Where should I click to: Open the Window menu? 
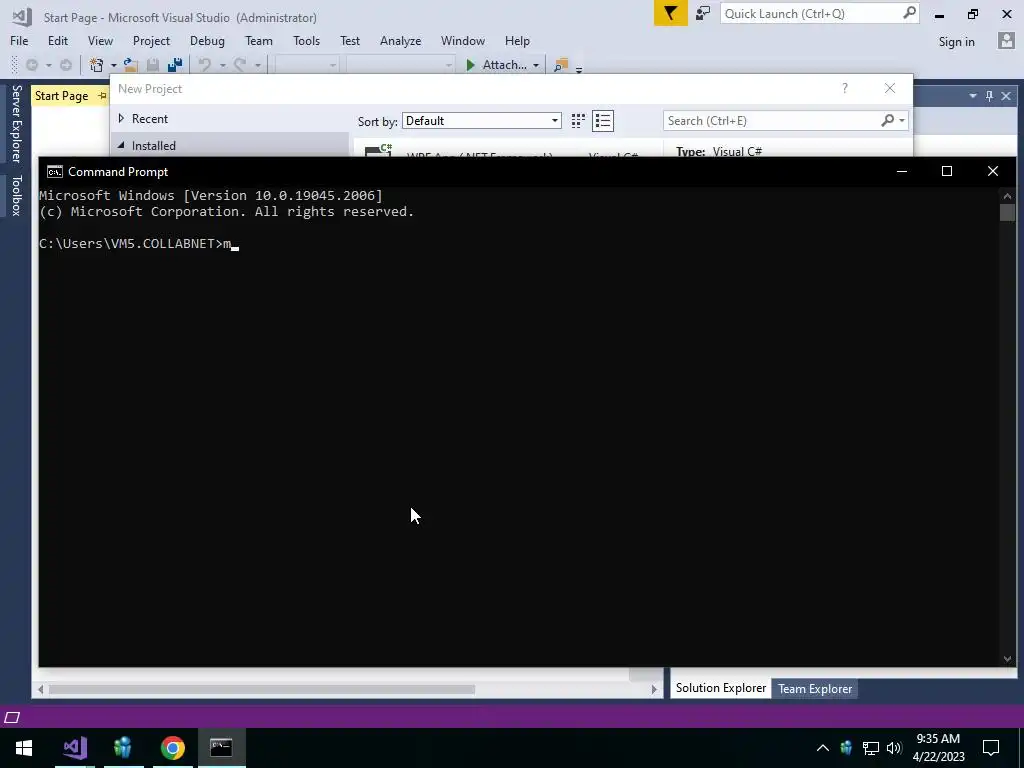pos(462,40)
